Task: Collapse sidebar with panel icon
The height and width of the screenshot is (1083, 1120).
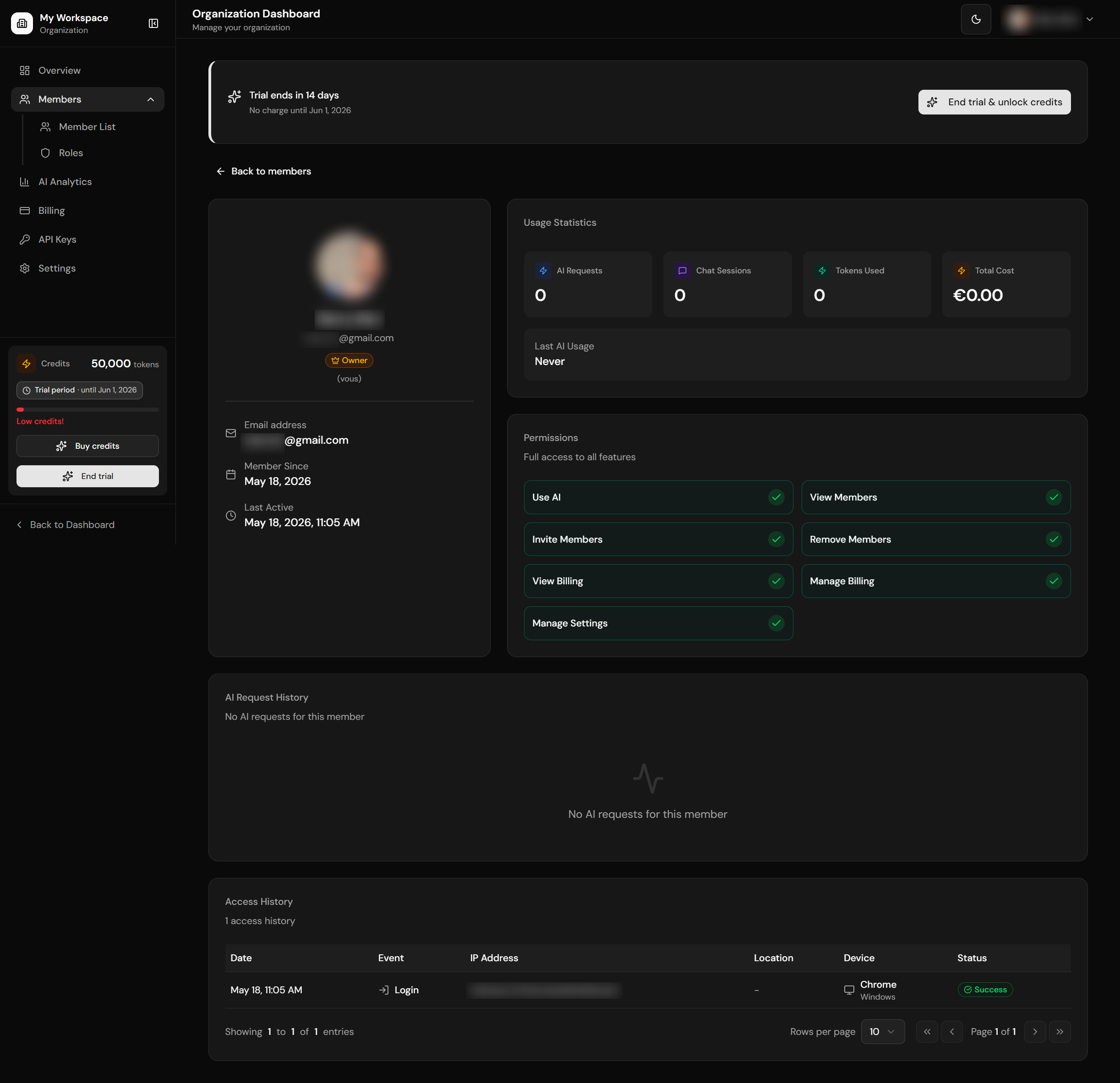Action: coord(153,23)
